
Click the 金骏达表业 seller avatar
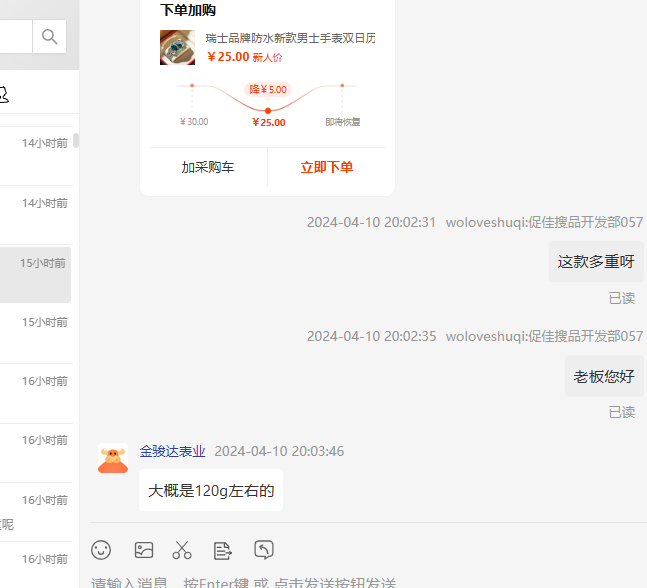coord(113,459)
